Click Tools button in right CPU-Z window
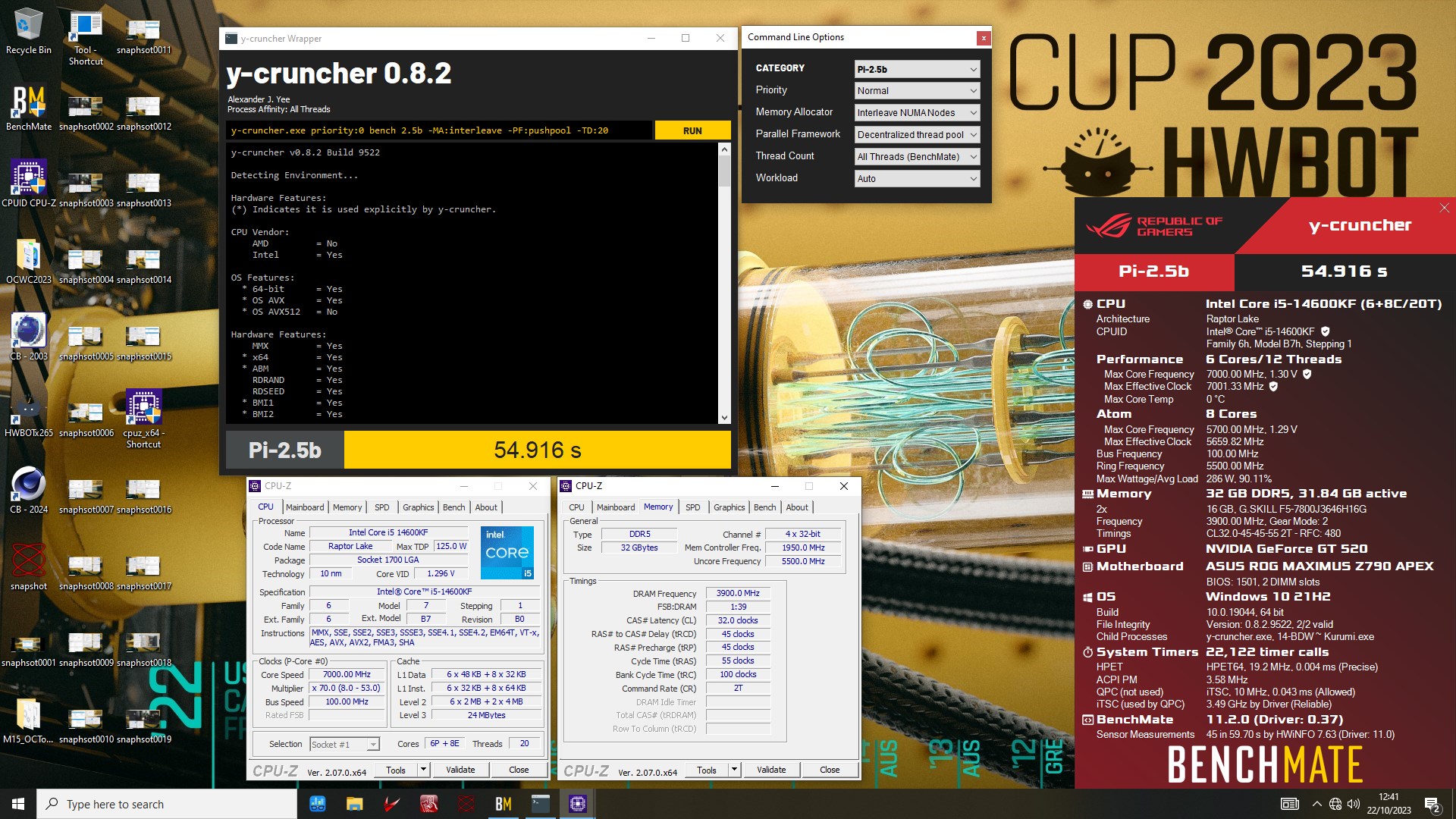The image size is (1456, 819). click(707, 770)
